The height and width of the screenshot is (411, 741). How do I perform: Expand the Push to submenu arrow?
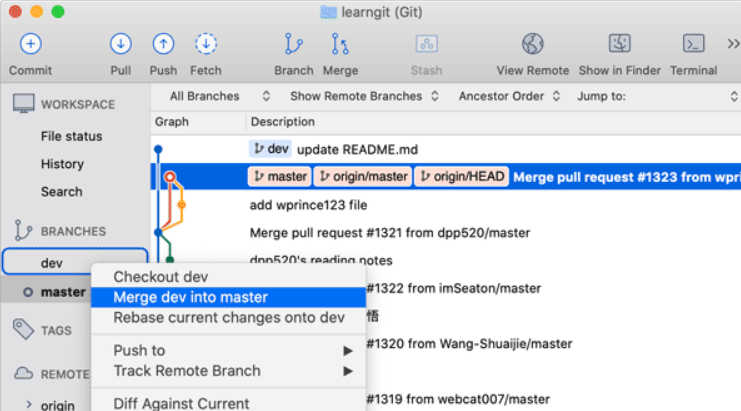tap(348, 351)
